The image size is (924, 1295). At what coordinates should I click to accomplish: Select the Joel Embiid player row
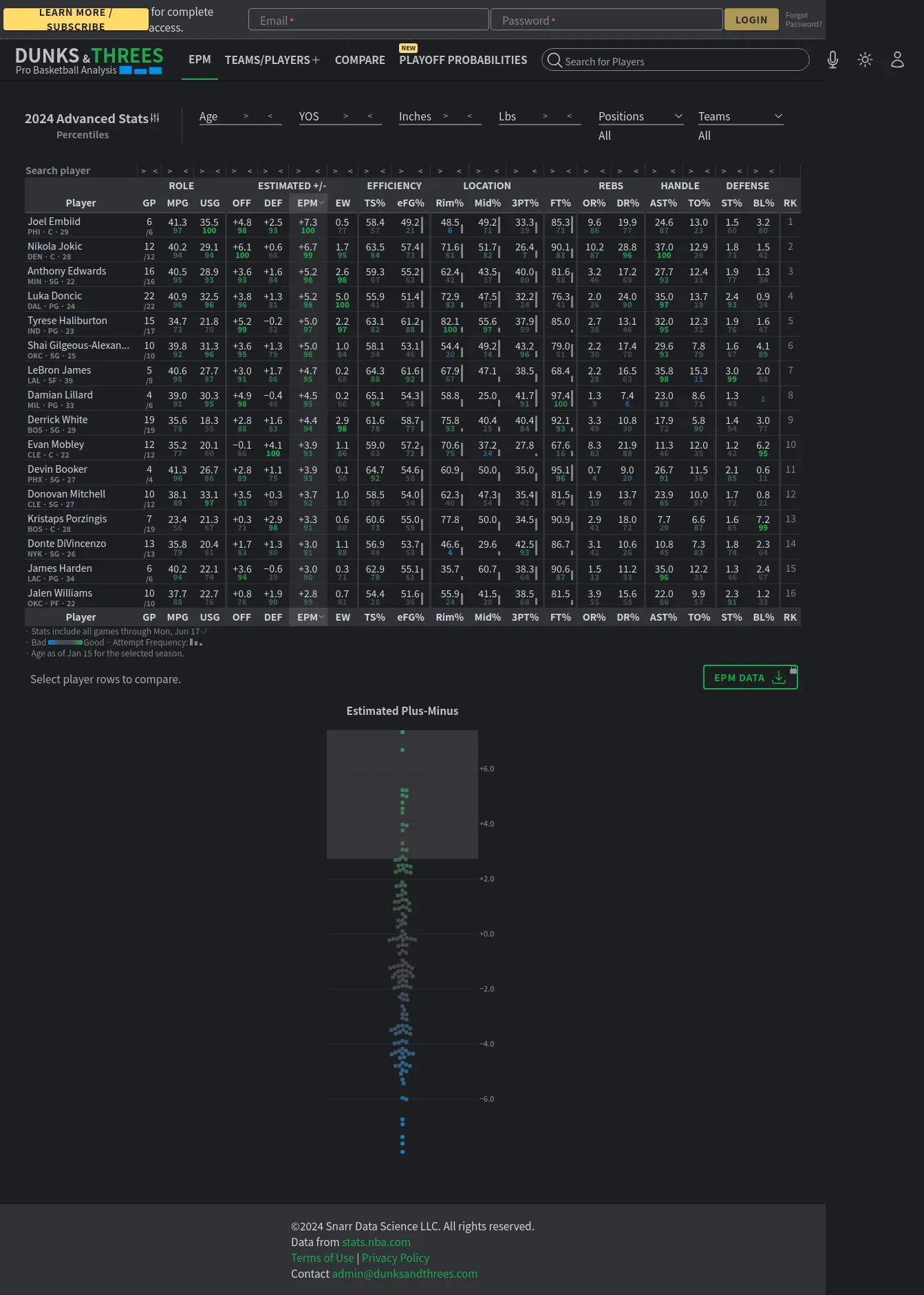54,222
